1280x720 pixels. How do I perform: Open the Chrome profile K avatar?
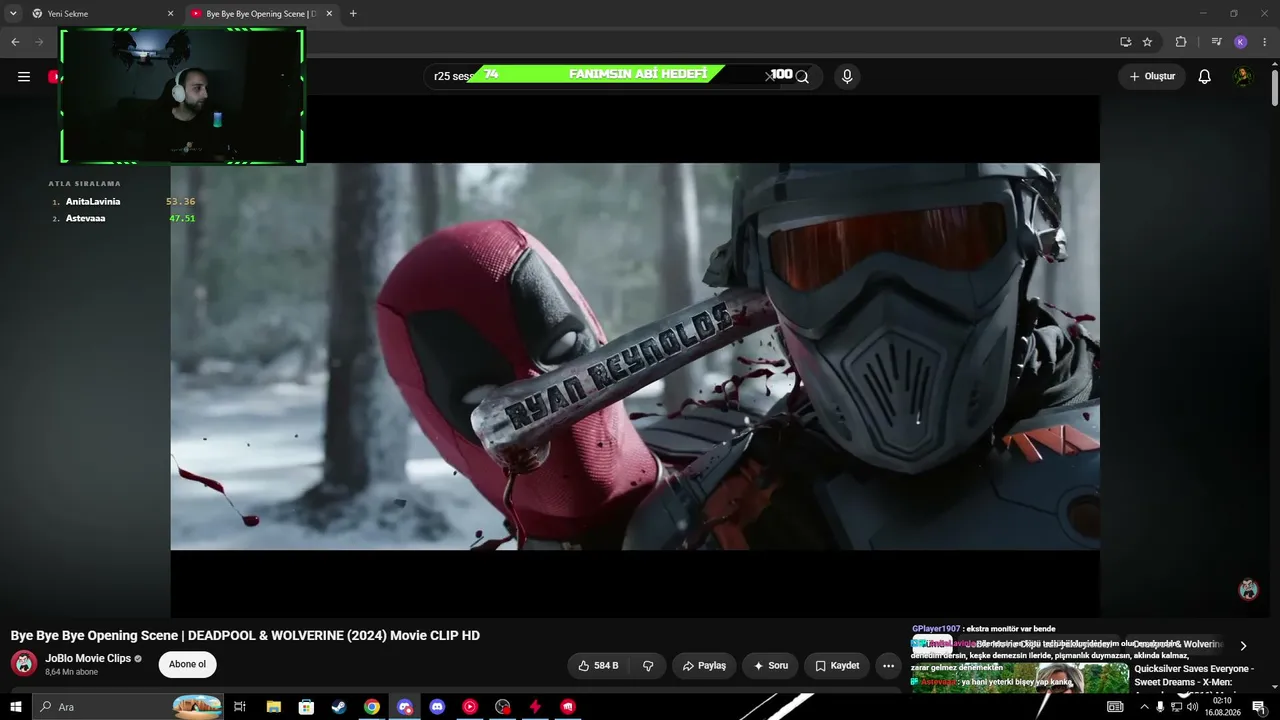pyautogui.click(x=1241, y=42)
